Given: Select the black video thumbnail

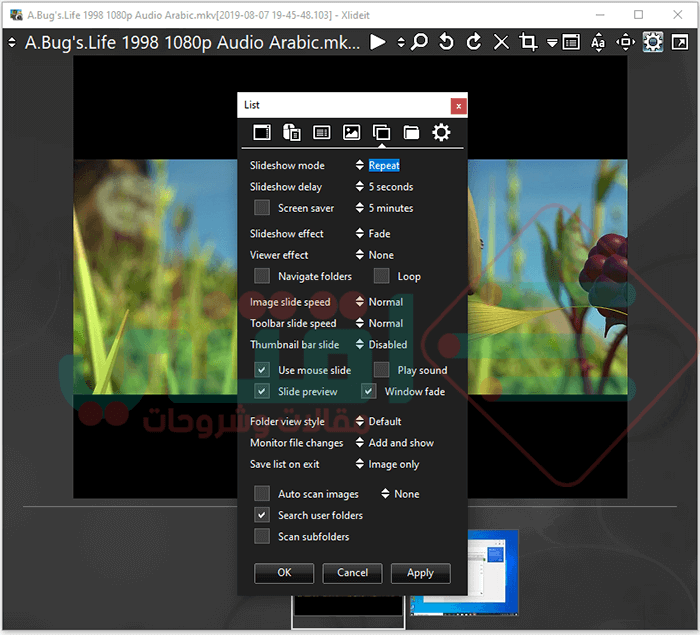Looking at the screenshot, I should tap(349, 606).
